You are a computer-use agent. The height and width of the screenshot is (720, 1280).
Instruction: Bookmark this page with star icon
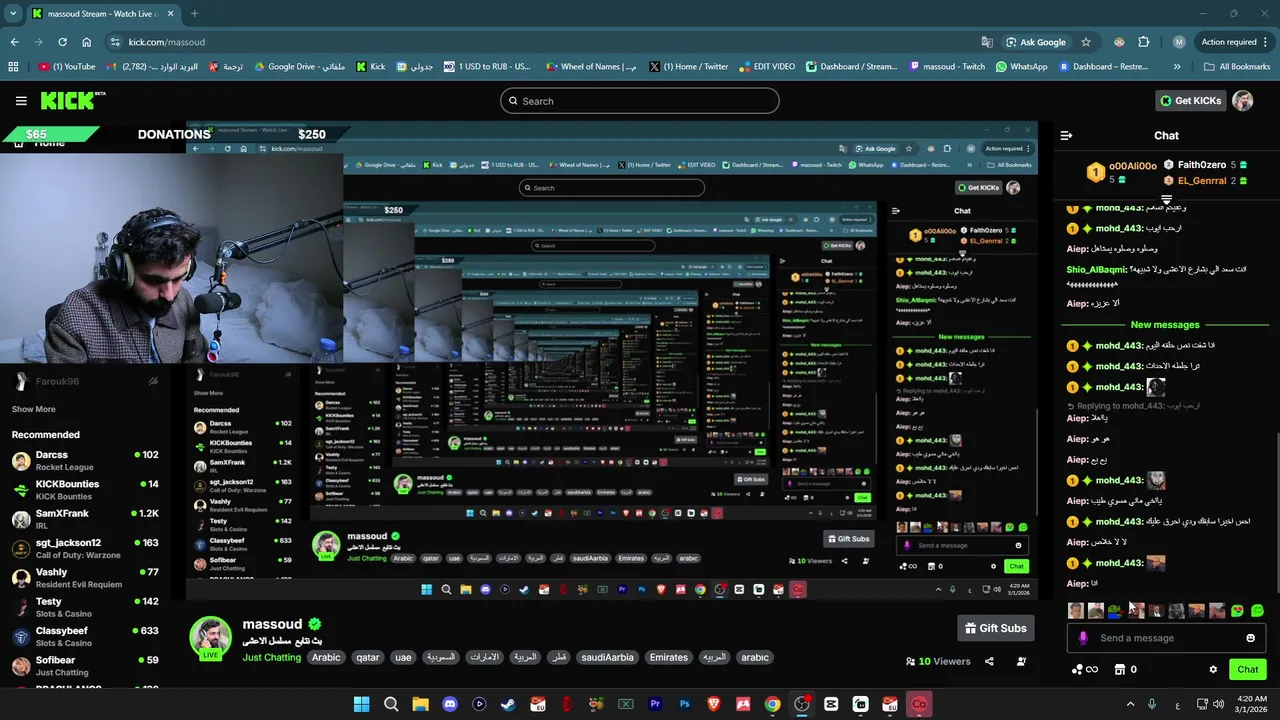[x=1086, y=42]
